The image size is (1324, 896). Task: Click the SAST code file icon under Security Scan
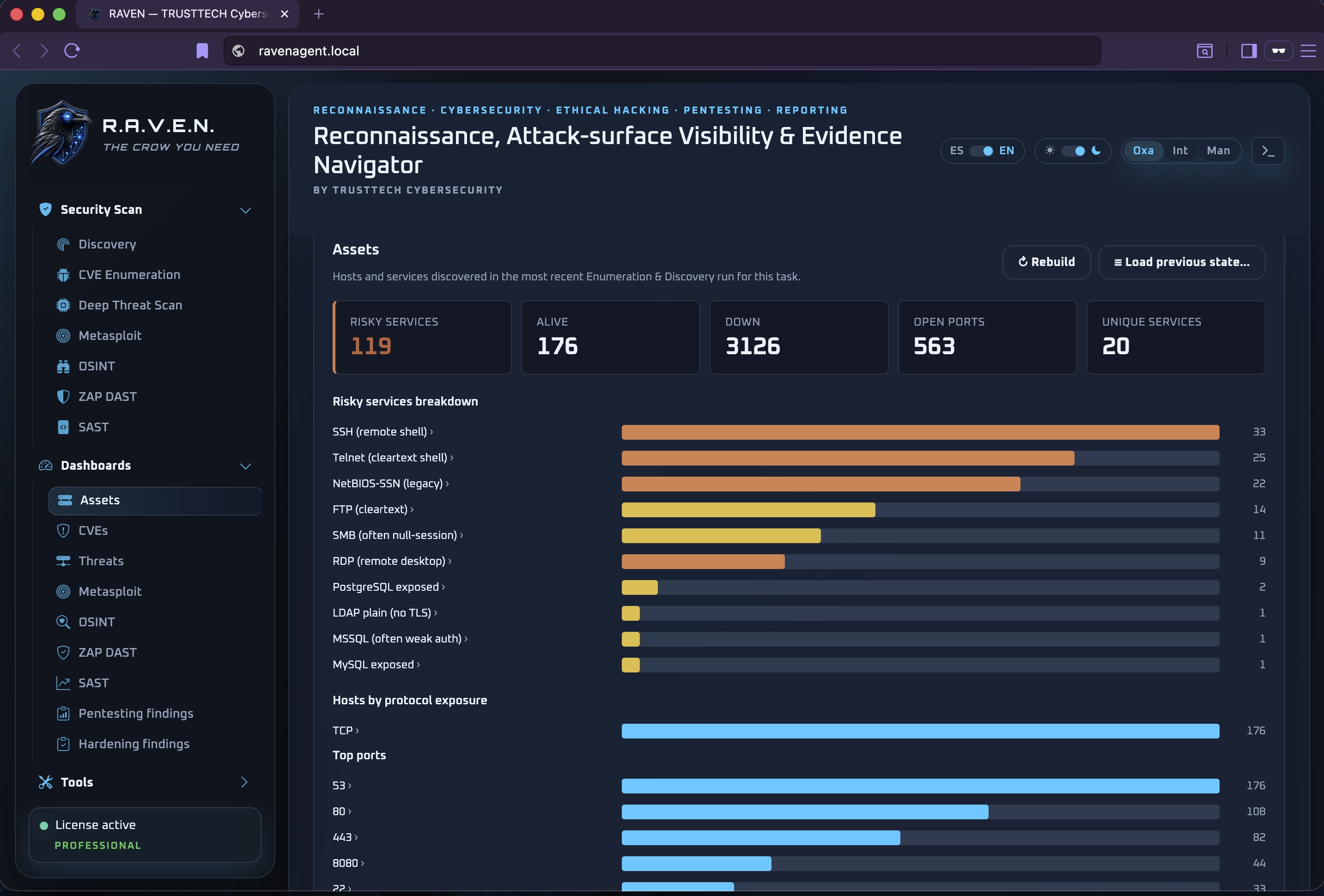pyautogui.click(x=63, y=427)
